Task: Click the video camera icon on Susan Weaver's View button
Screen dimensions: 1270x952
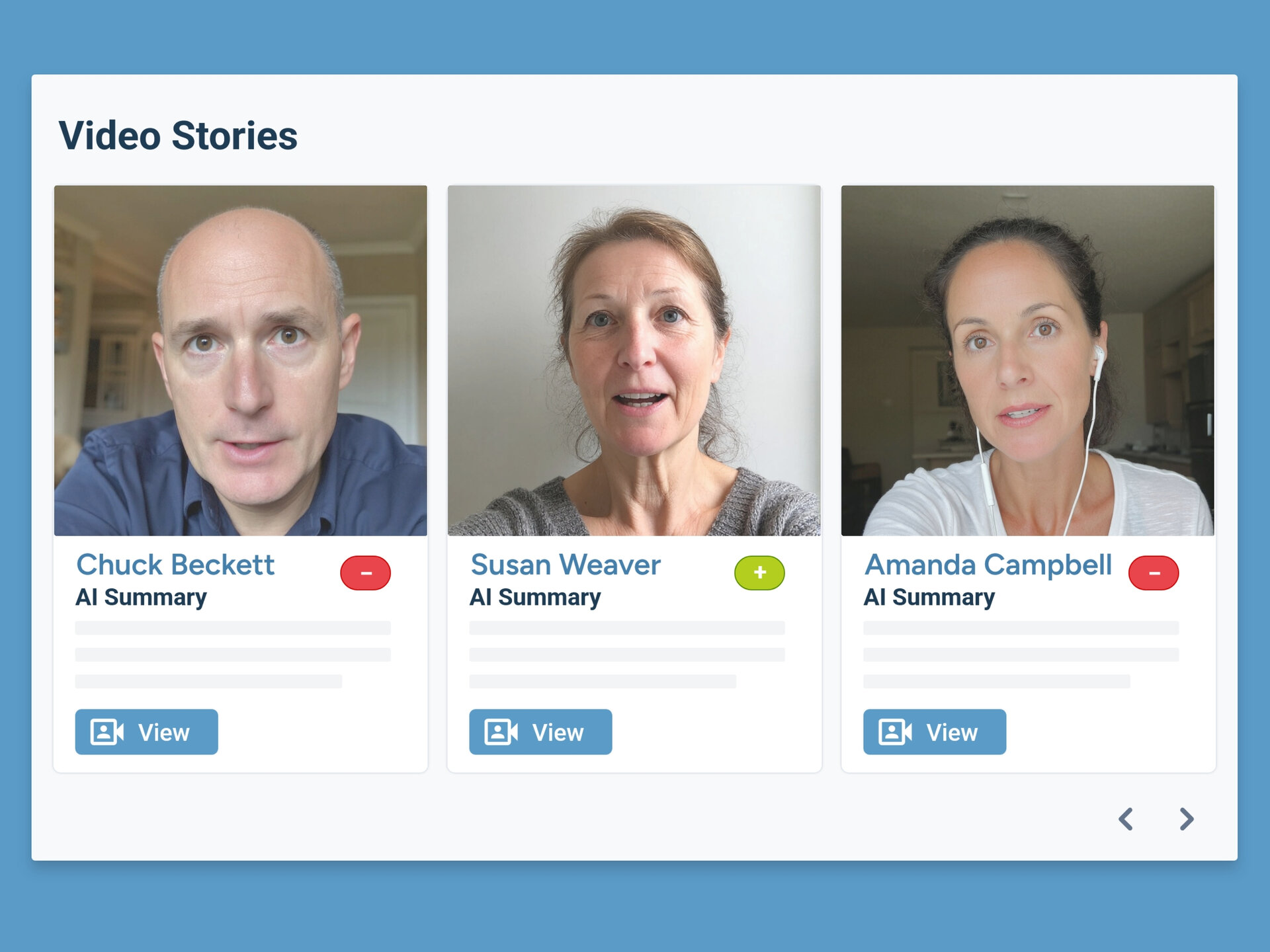Action: click(501, 732)
